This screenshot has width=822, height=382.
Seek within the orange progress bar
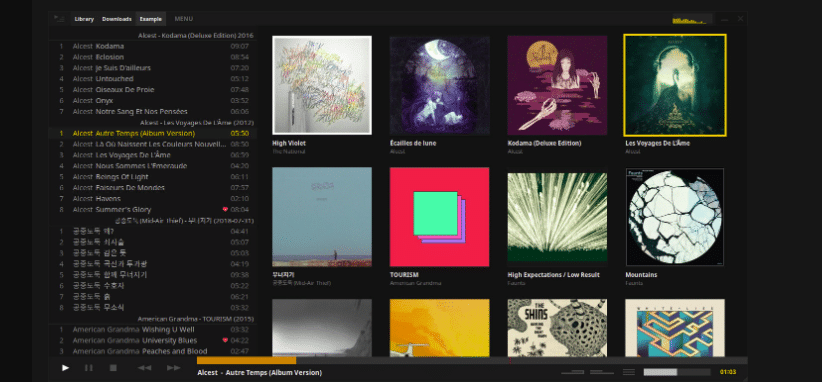(x=246, y=360)
